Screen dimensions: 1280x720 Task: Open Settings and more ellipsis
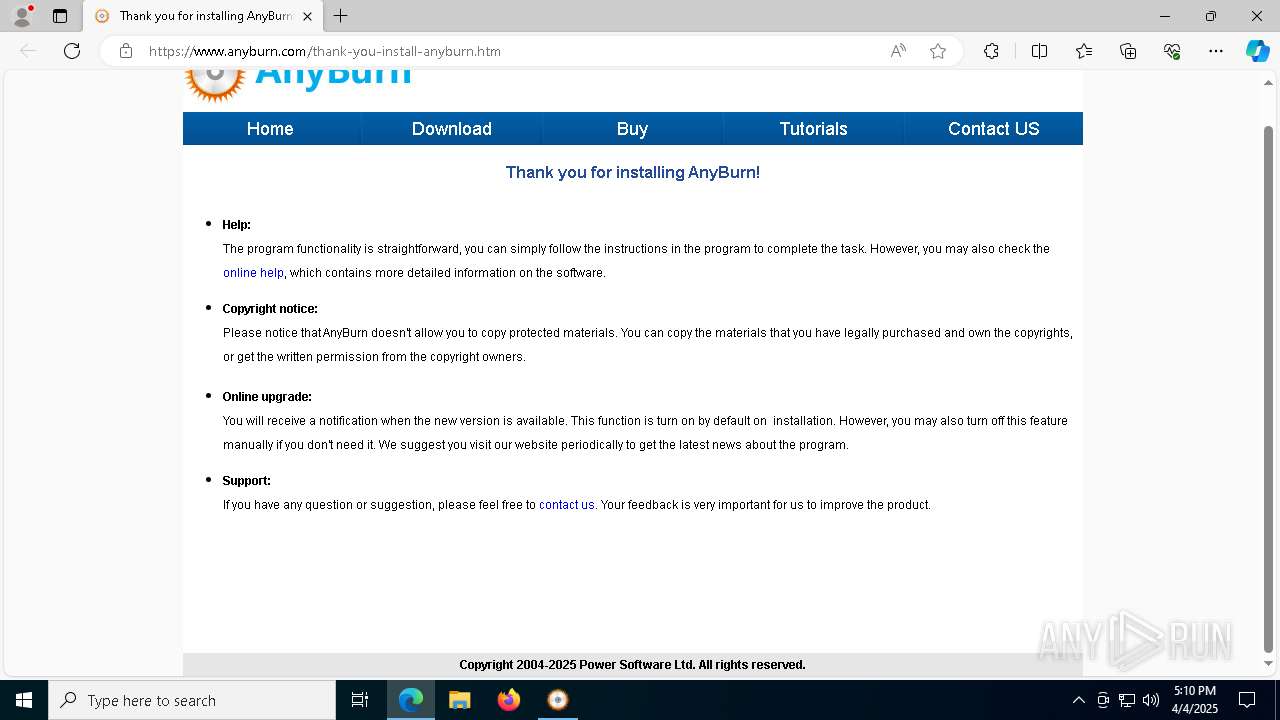(1216, 51)
